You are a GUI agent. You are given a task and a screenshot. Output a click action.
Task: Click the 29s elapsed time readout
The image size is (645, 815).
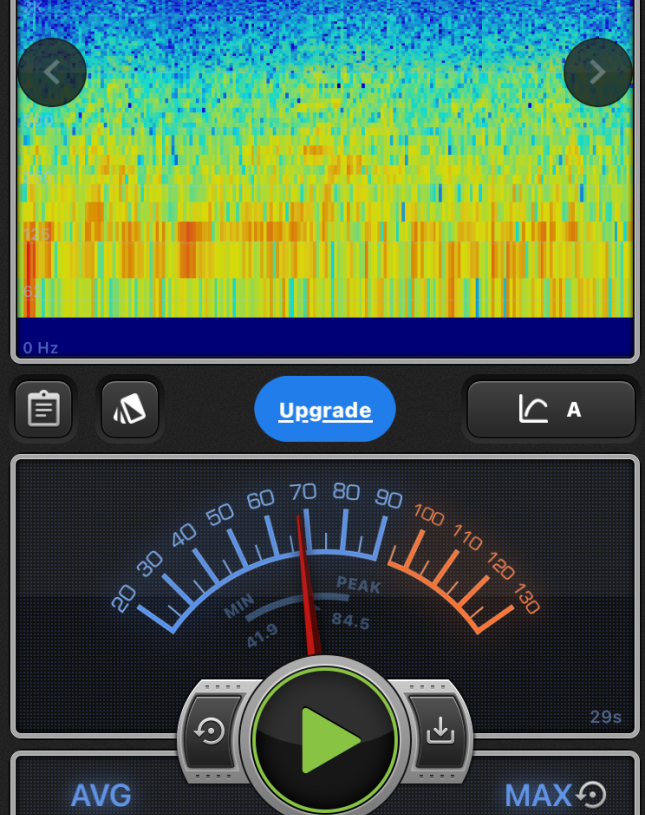tap(605, 717)
